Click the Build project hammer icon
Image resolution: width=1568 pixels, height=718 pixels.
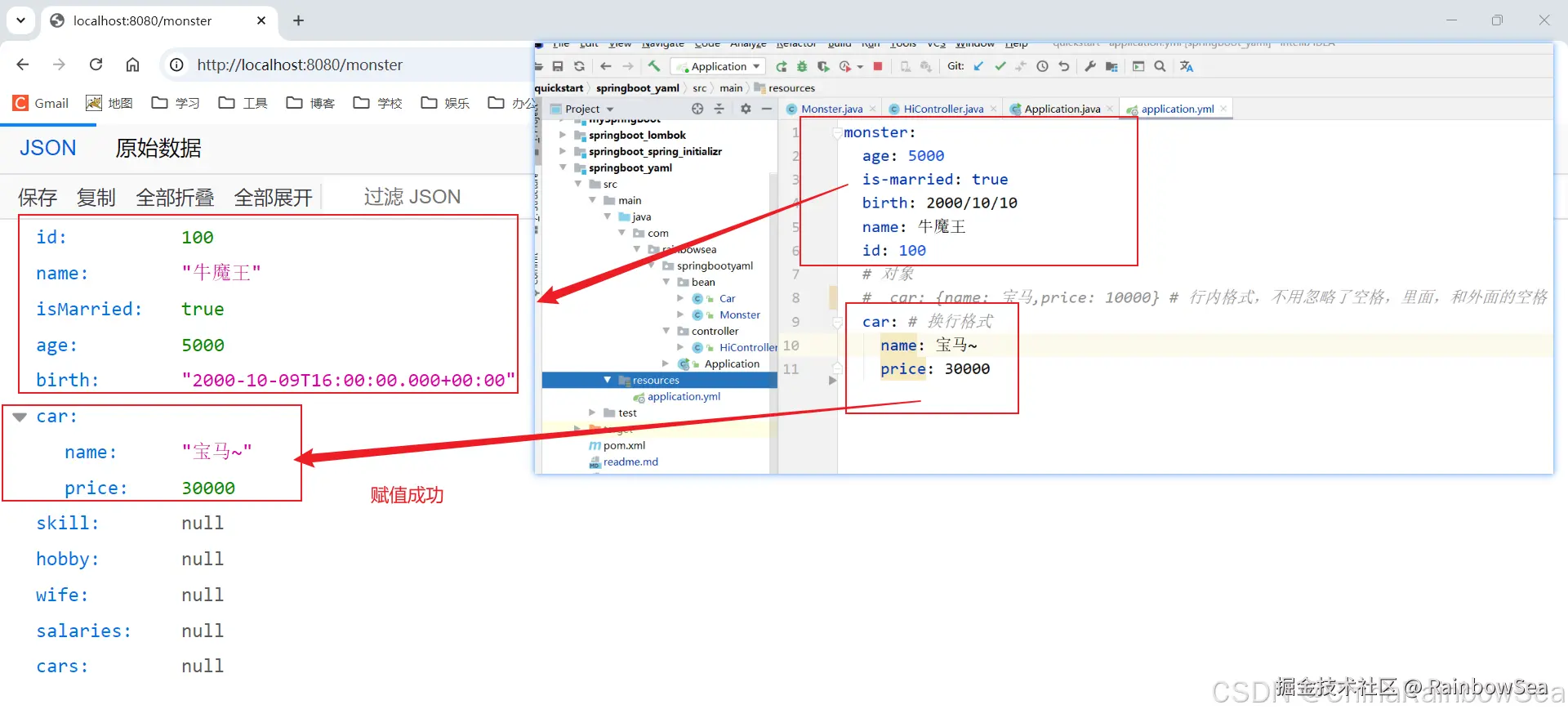coord(654,66)
